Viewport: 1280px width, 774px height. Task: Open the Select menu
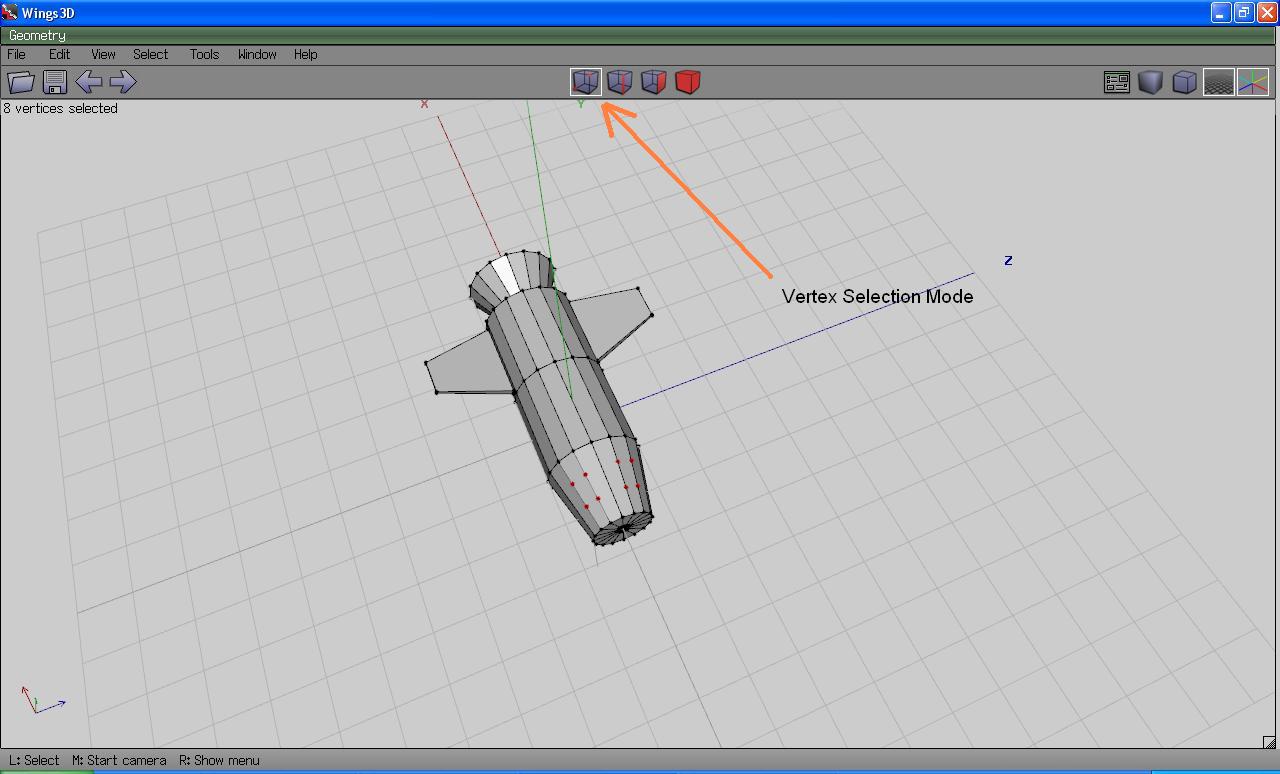click(151, 54)
